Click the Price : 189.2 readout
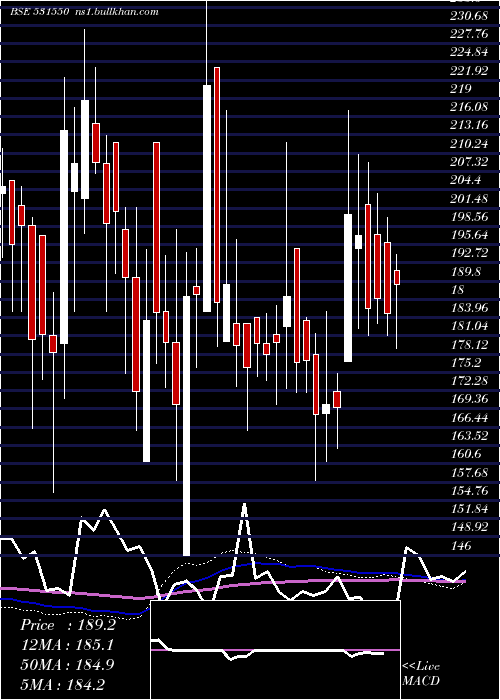The width and height of the screenshot is (500, 700). click(x=68, y=625)
